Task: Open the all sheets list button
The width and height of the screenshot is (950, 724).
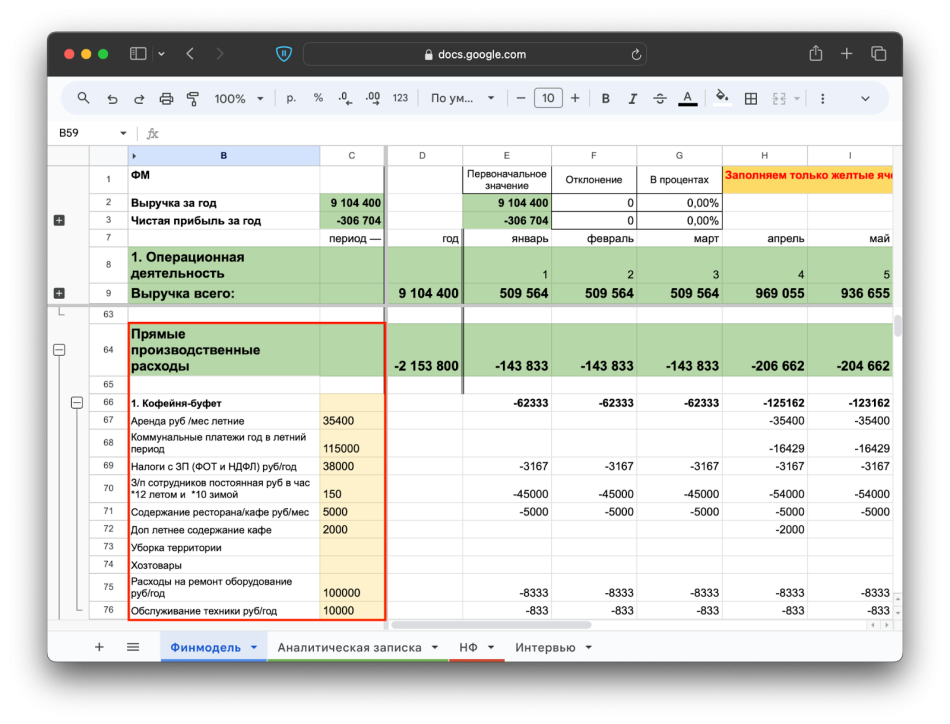Action: 133,647
